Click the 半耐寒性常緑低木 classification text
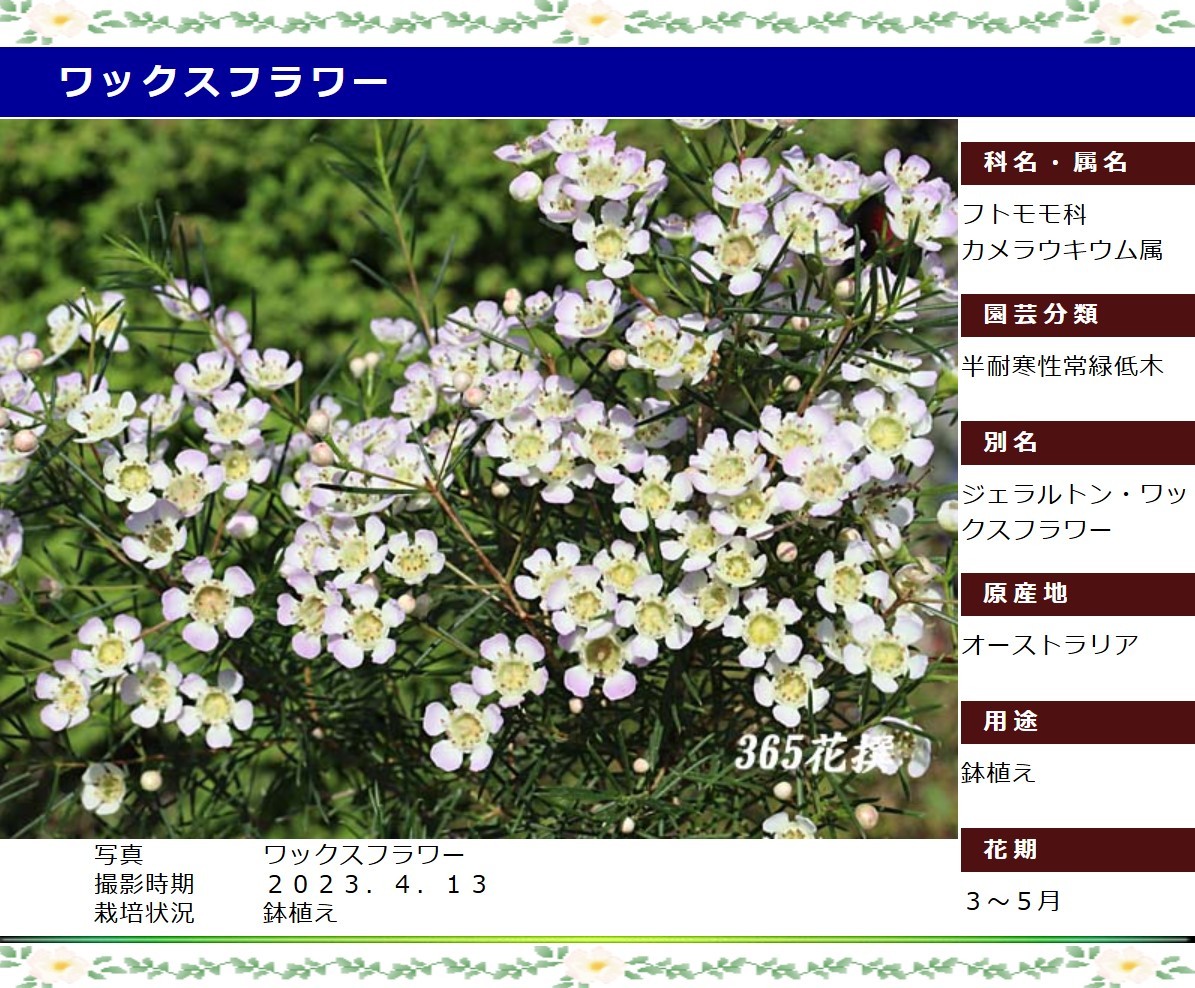The image size is (1195, 988). coord(1062,367)
